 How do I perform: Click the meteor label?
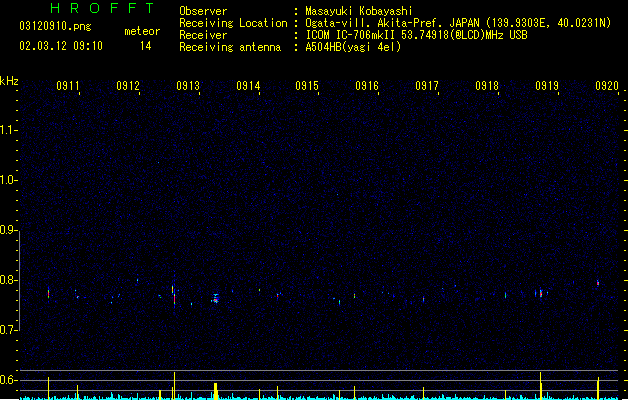(142, 31)
